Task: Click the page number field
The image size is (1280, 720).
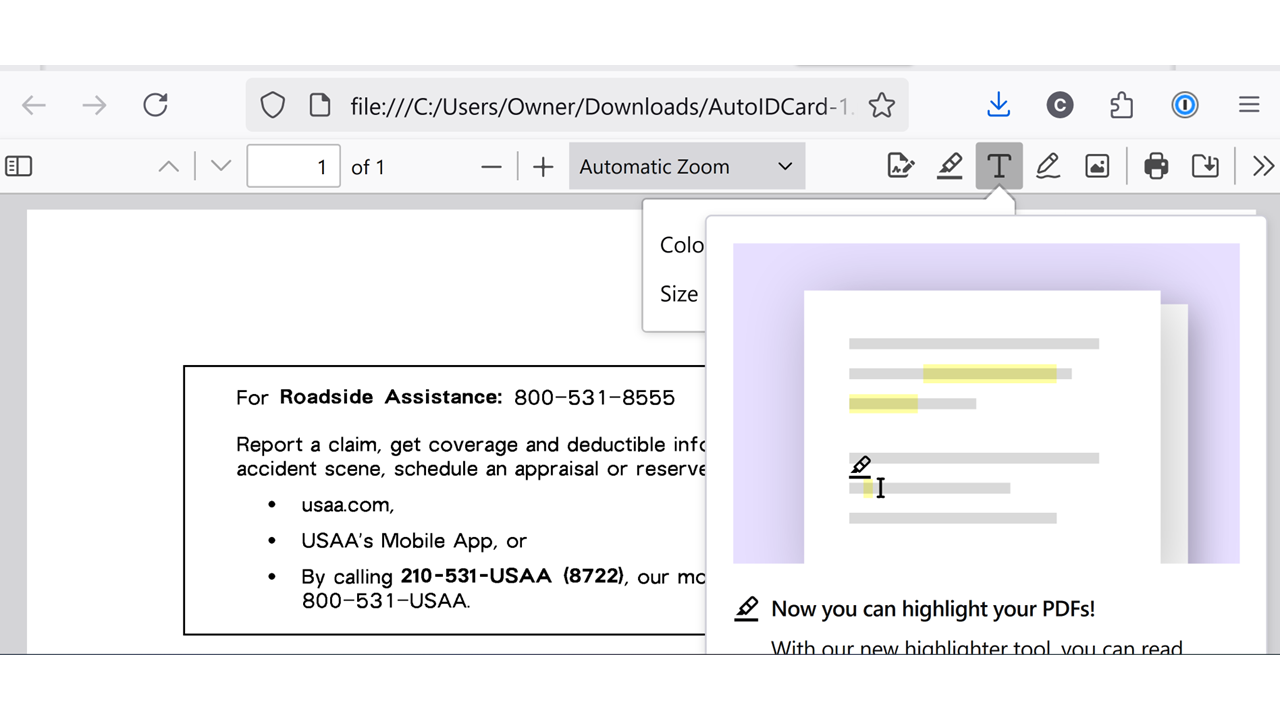Action: 293,167
